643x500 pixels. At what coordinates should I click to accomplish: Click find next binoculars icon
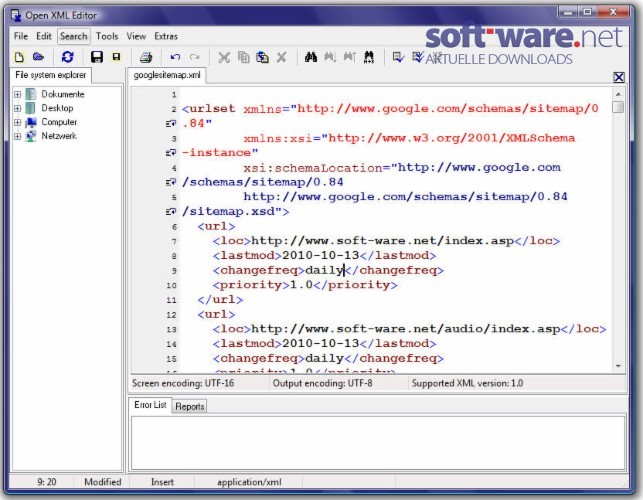pyautogui.click(x=331, y=57)
